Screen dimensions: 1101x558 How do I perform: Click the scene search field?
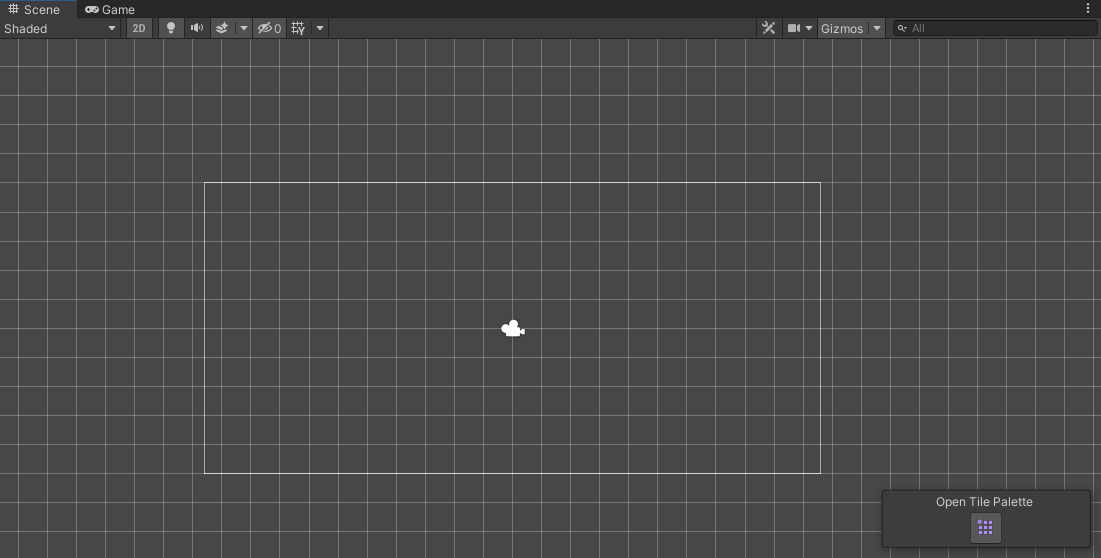pos(995,28)
